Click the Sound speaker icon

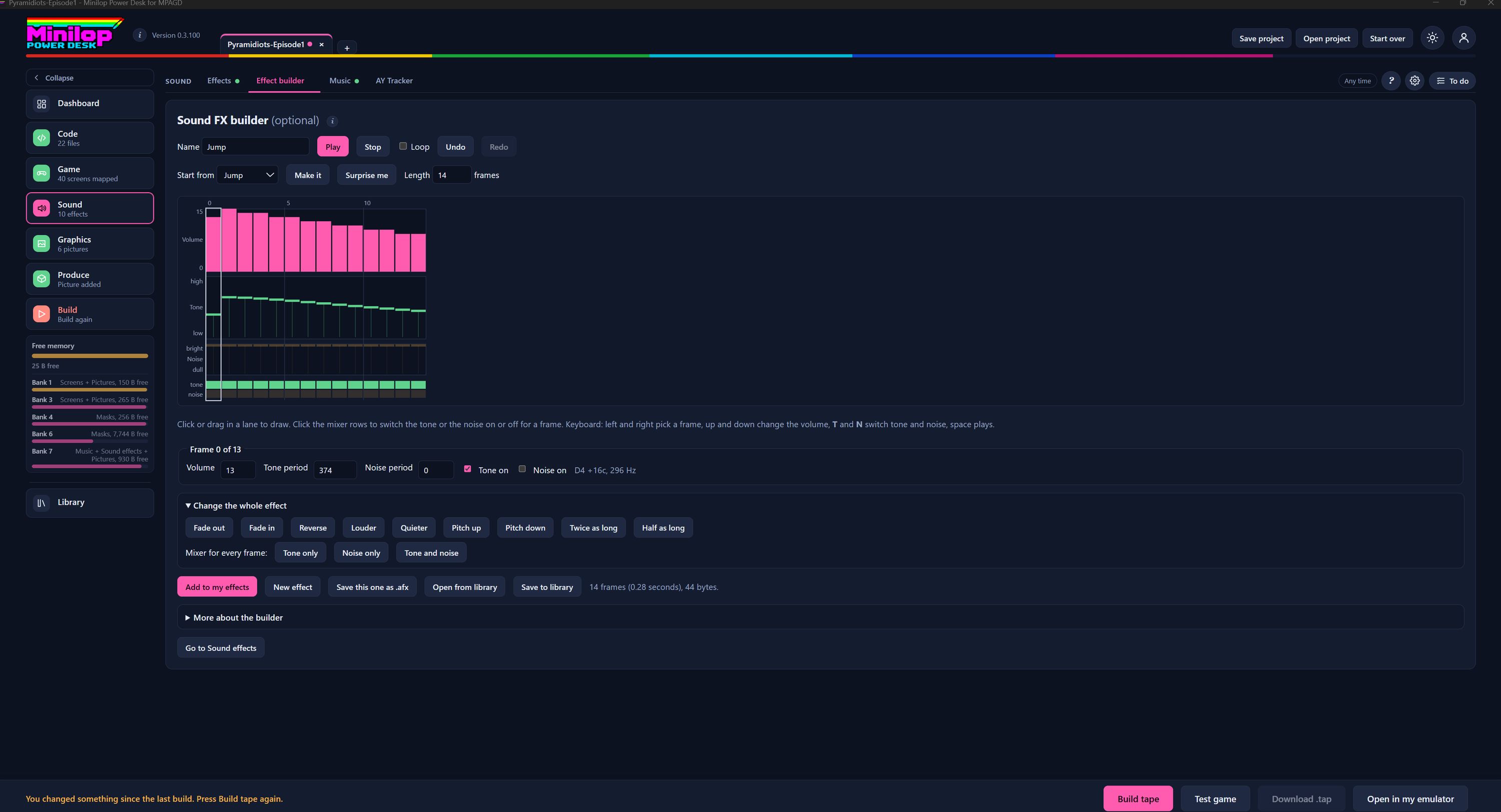pyautogui.click(x=42, y=209)
